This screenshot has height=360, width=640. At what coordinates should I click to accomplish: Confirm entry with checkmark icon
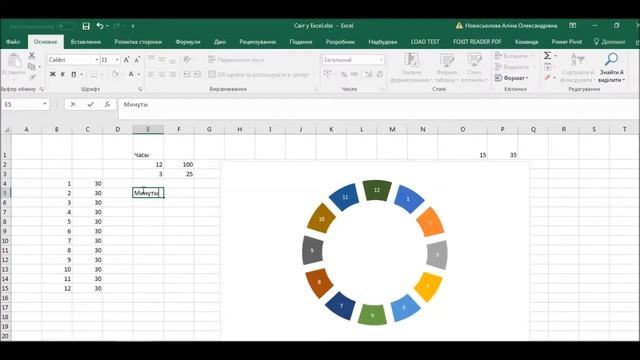(90, 104)
